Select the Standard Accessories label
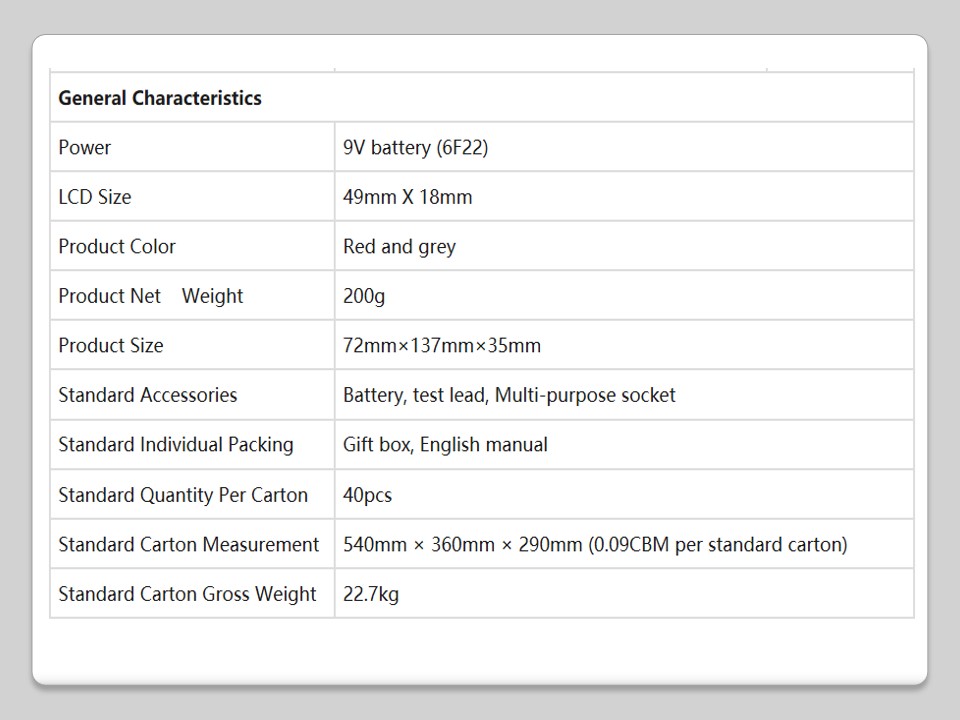The height and width of the screenshot is (720, 960). [148, 395]
